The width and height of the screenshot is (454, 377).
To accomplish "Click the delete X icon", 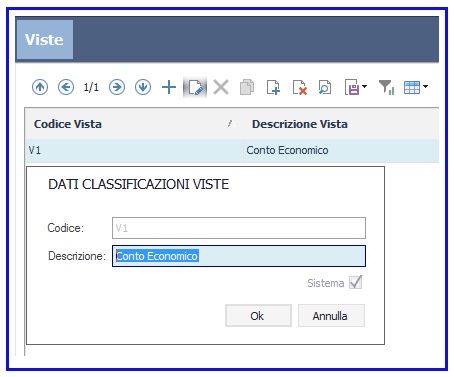I will (x=221, y=87).
